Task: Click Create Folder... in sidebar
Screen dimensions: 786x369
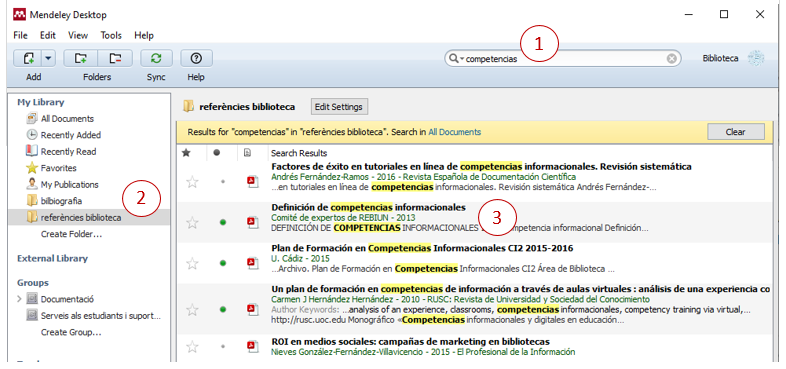Action: coord(71,234)
